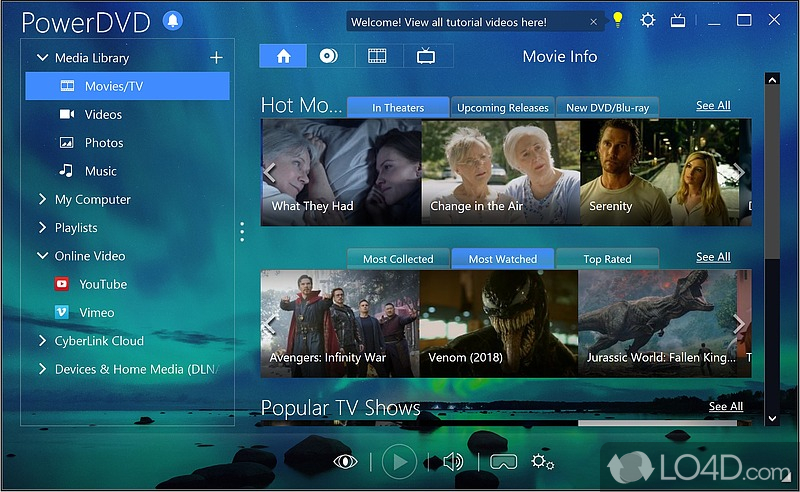Go to previous Hot Movies with left arrow
Image resolution: width=800 pixels, height=492 pixels.
tap(270, 172)
